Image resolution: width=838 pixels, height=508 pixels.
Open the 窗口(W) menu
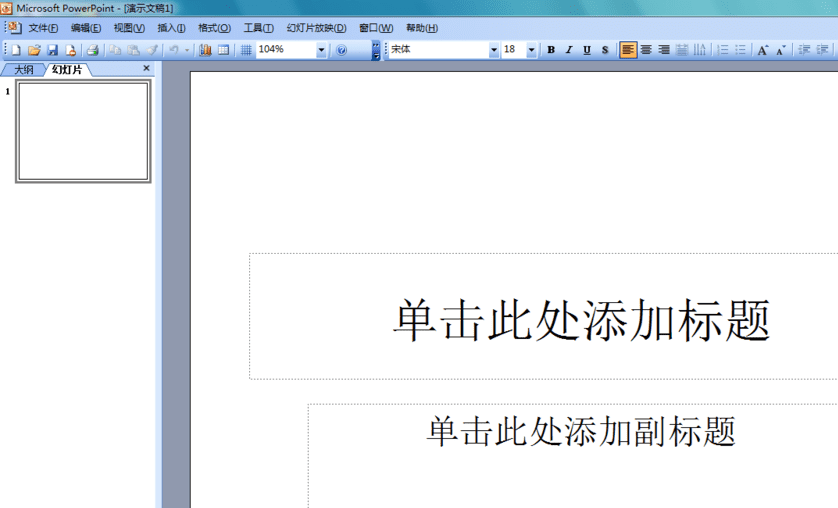click(x=376, y=28)
